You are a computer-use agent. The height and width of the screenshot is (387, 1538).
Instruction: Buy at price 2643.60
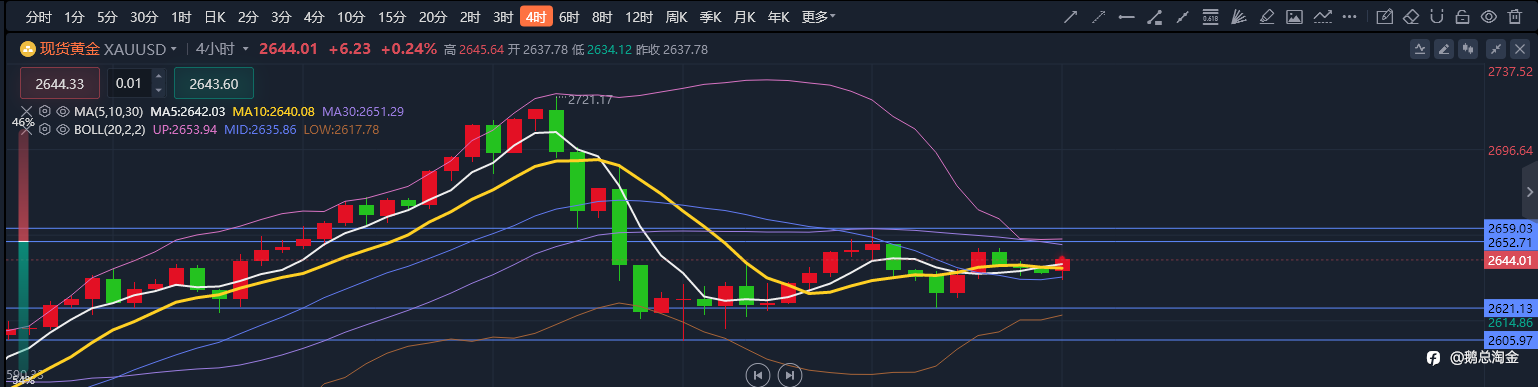pos(213,83)
